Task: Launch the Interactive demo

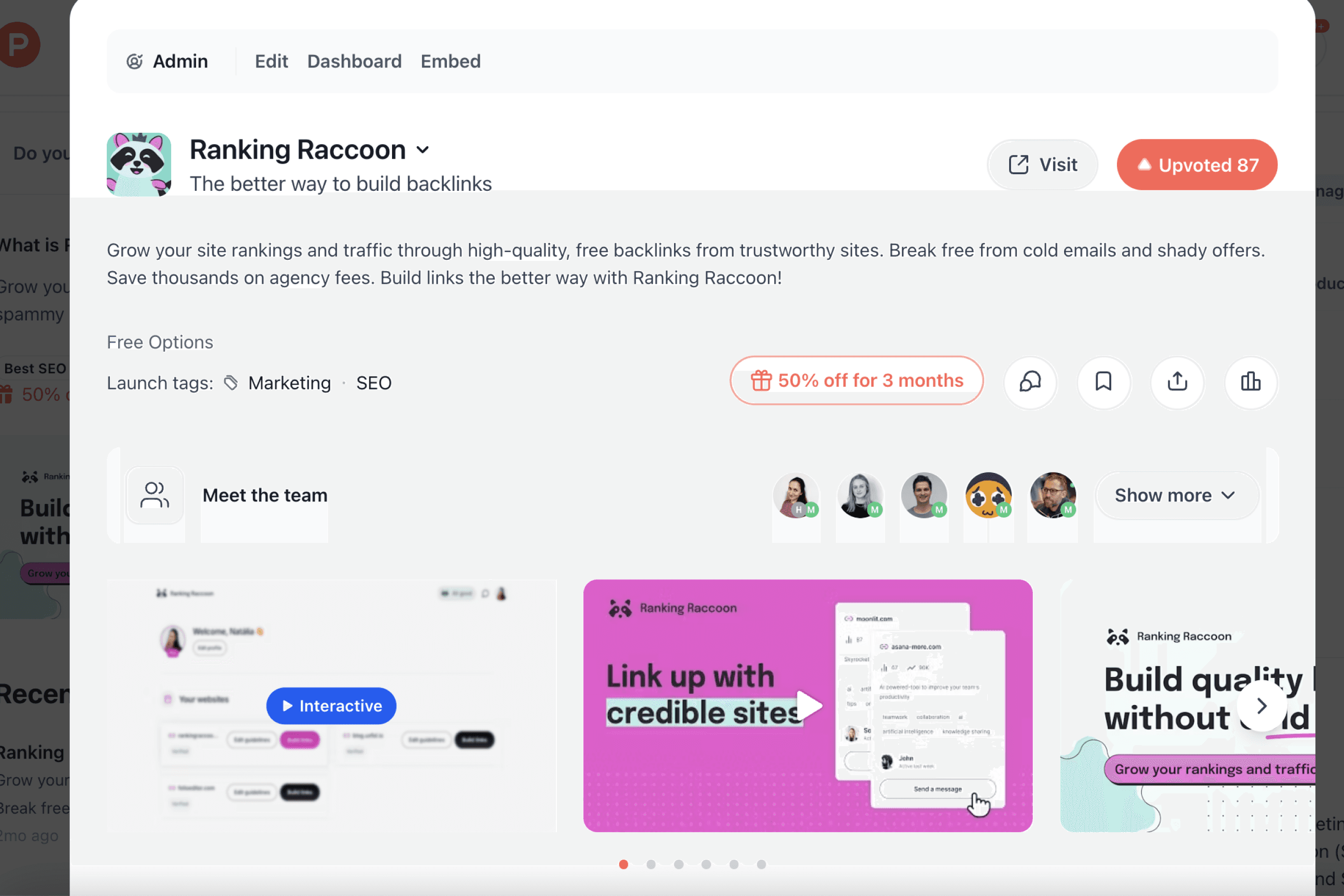Action: (331, 706)
